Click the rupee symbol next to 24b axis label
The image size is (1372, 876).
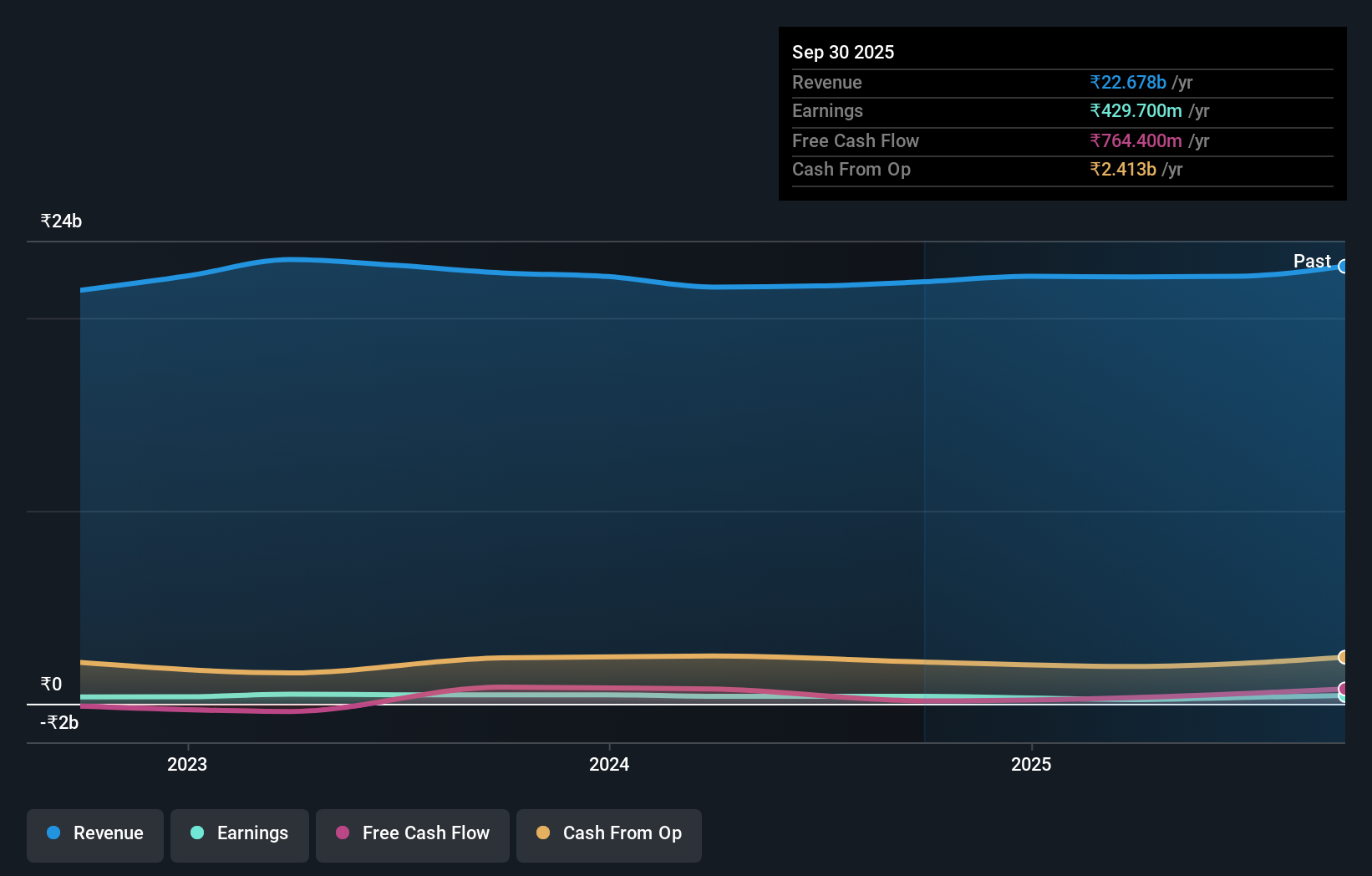(x=45, y=222)
